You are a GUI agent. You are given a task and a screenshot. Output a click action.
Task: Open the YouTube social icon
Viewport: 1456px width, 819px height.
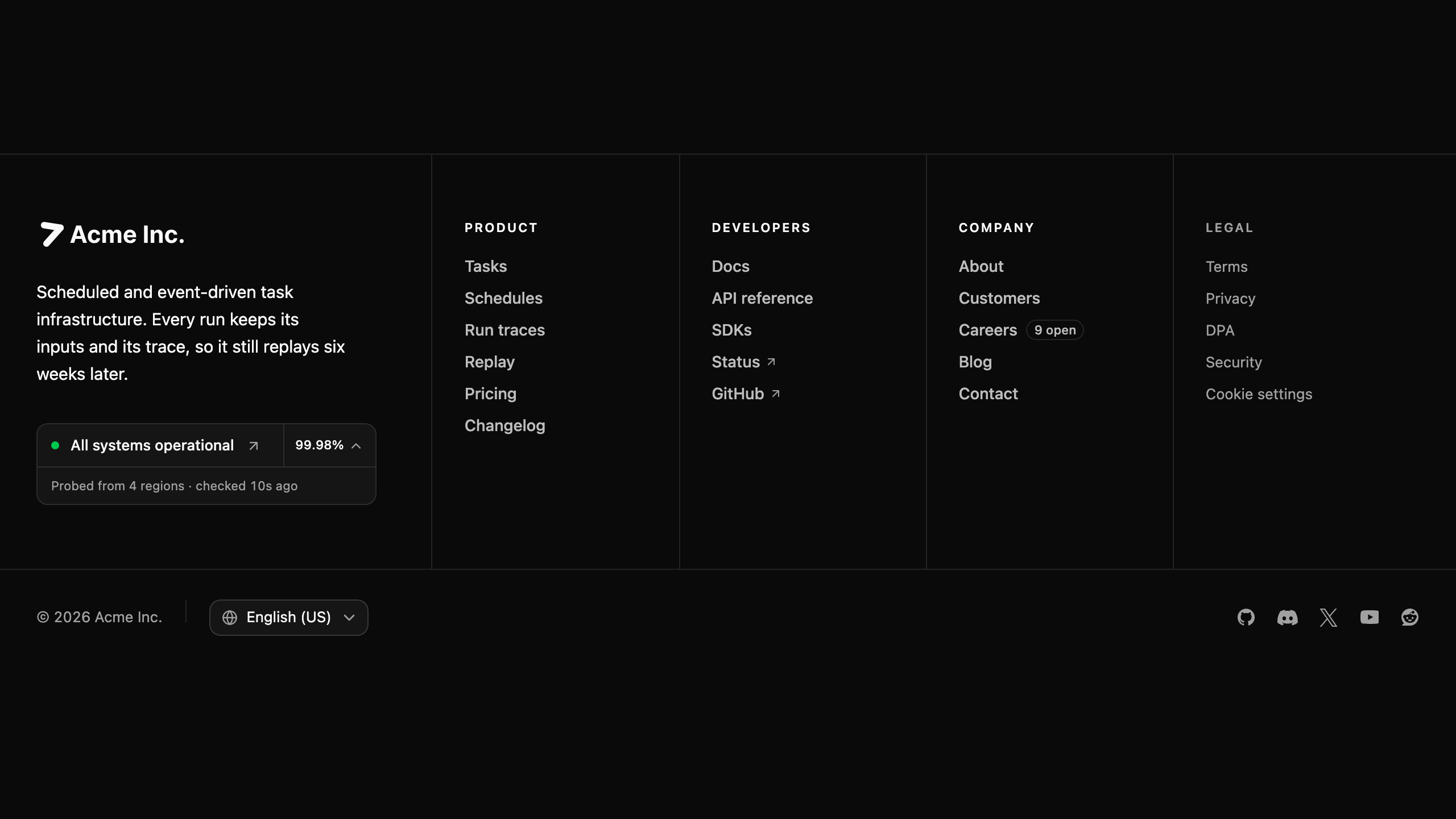pos(1369,617)
